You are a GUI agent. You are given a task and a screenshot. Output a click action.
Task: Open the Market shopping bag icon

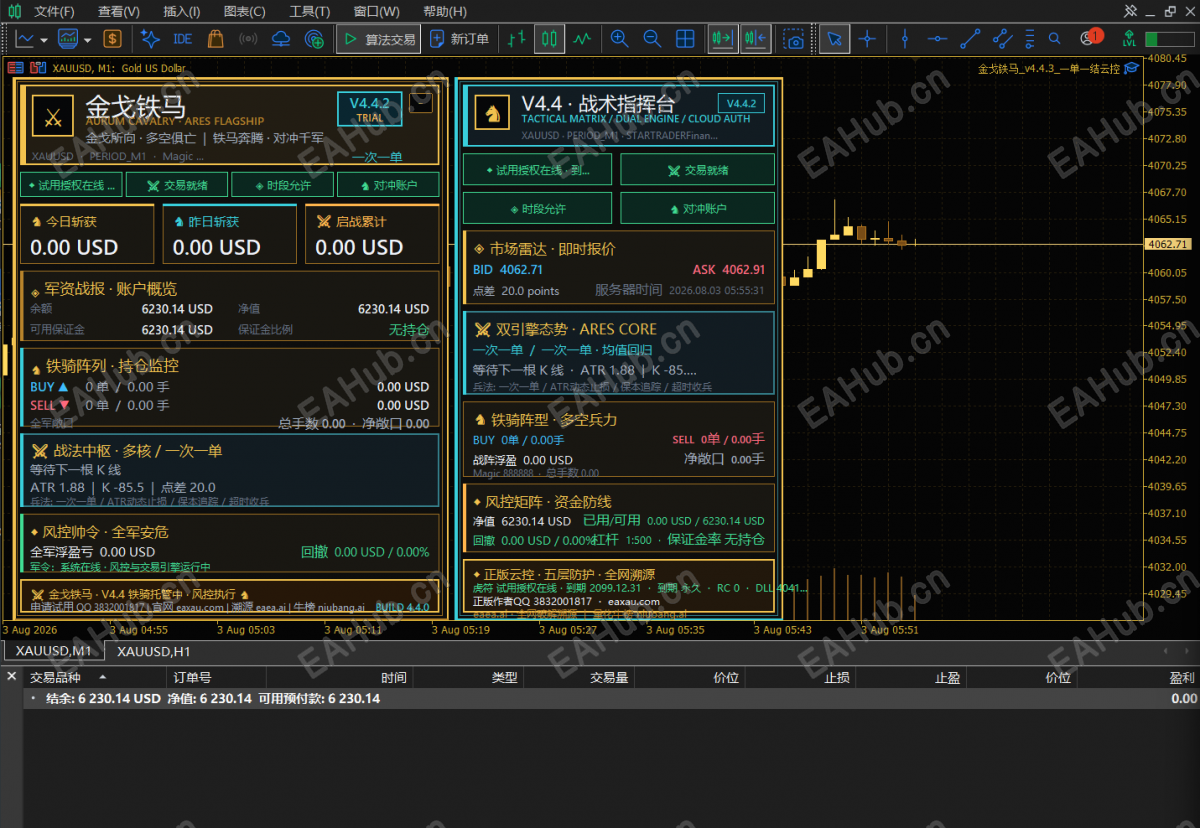pyautogui.click(x=215, y=39)
